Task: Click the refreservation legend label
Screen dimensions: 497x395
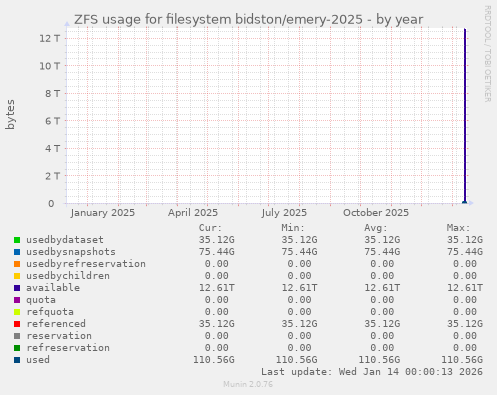Action: (68, 348)
